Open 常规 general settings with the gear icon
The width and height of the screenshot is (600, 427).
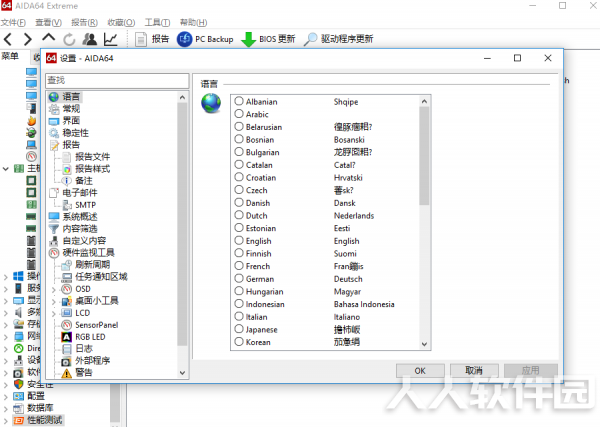point(65,109)
